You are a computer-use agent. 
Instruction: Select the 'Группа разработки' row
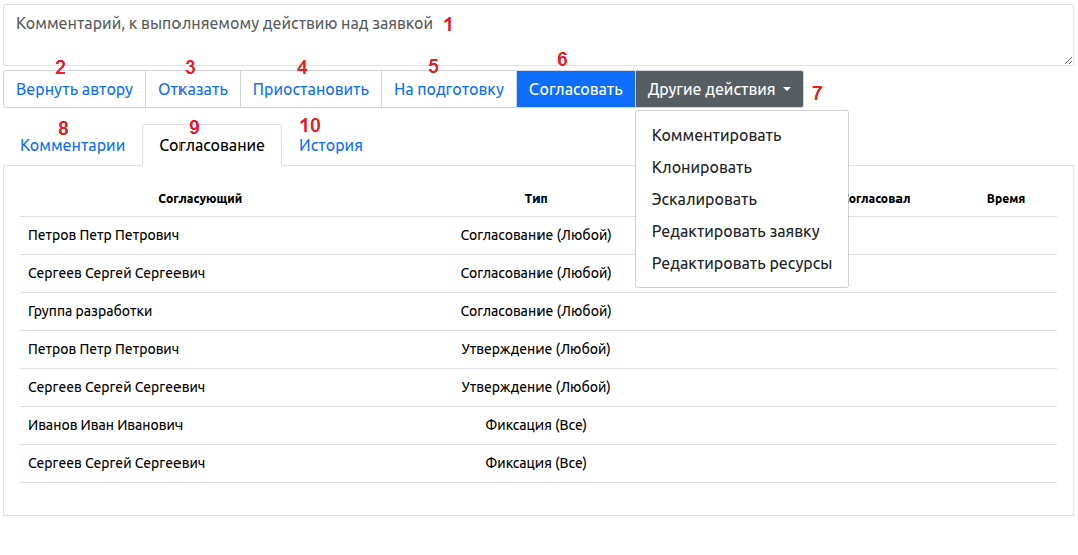click(90, 311)
